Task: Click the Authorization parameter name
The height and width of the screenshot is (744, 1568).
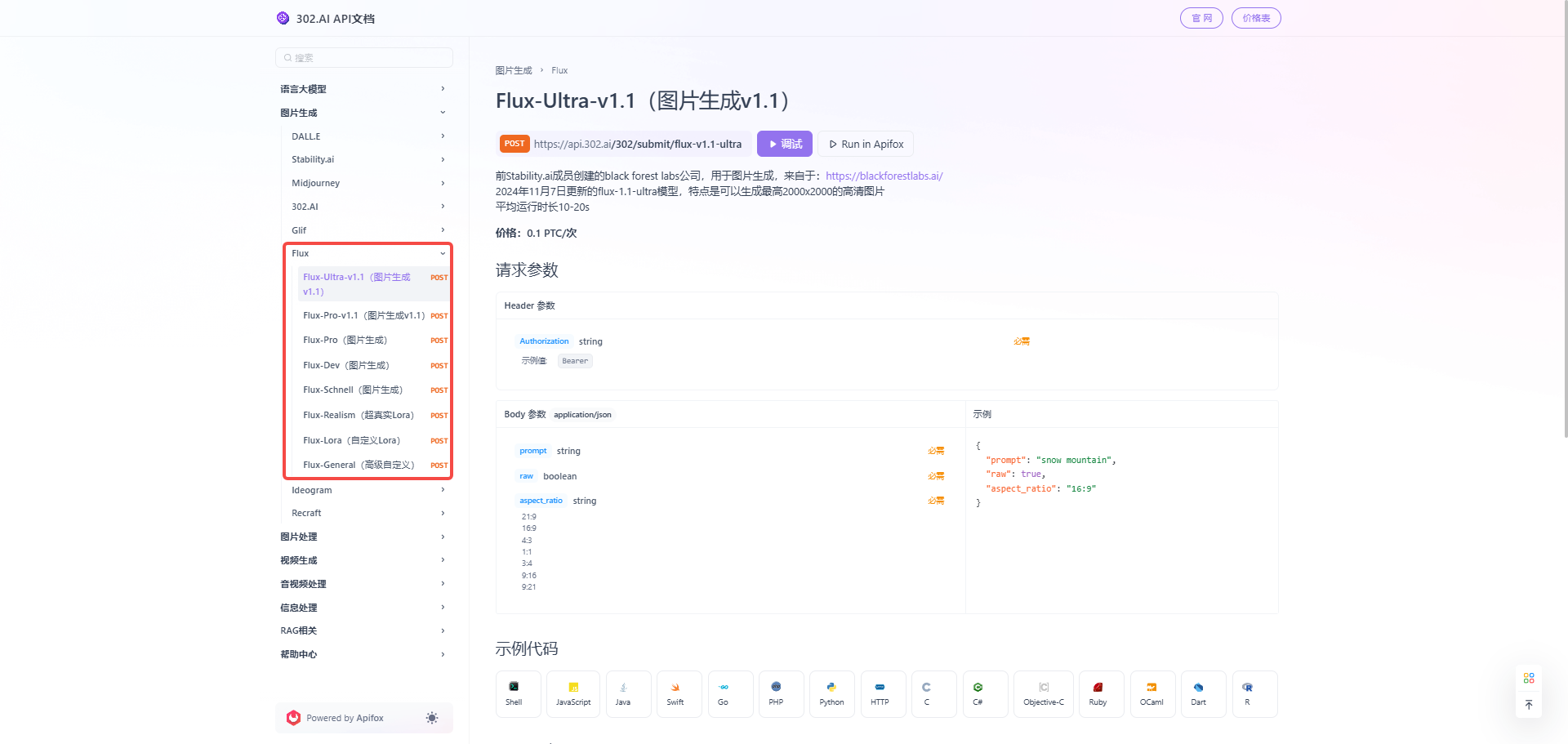Action: click(544, 341)
